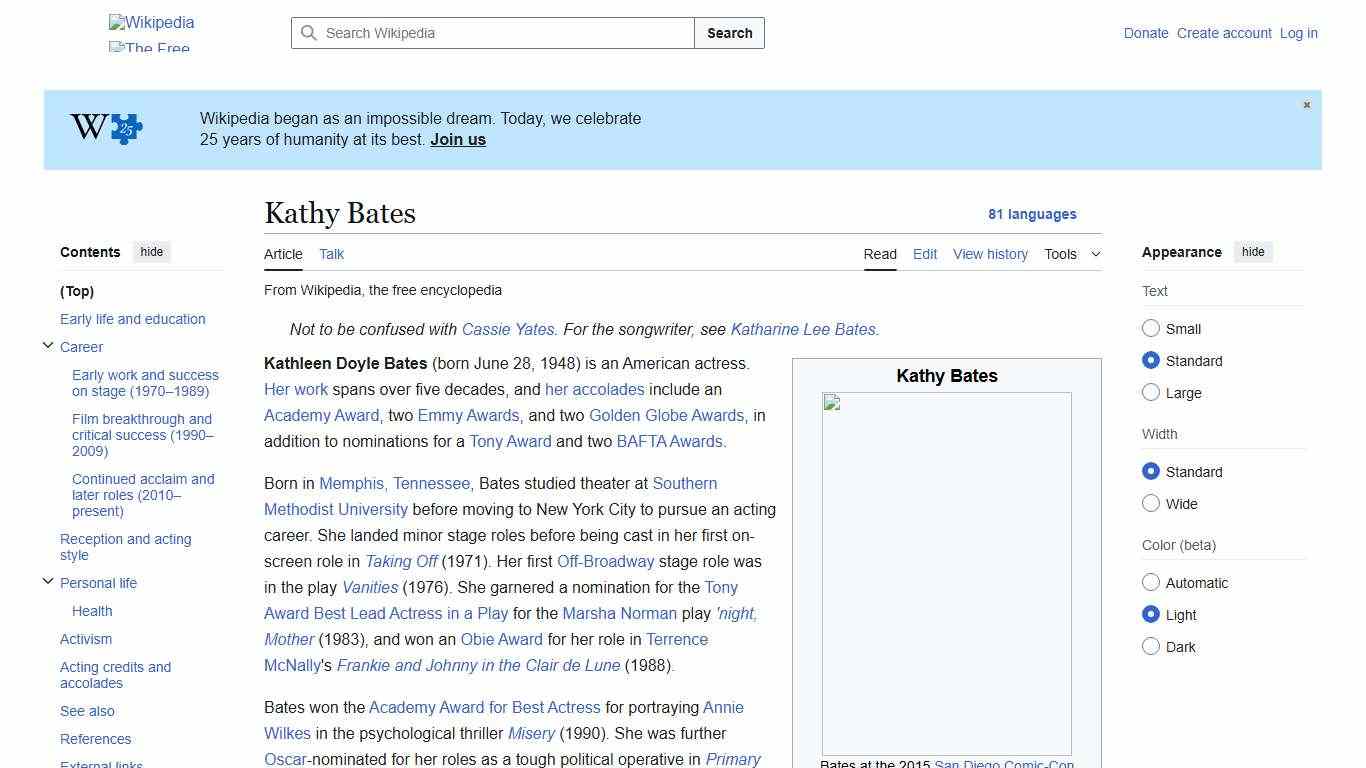Open the Academy Award article link
1366x768 pixels.
coord(321,415)
